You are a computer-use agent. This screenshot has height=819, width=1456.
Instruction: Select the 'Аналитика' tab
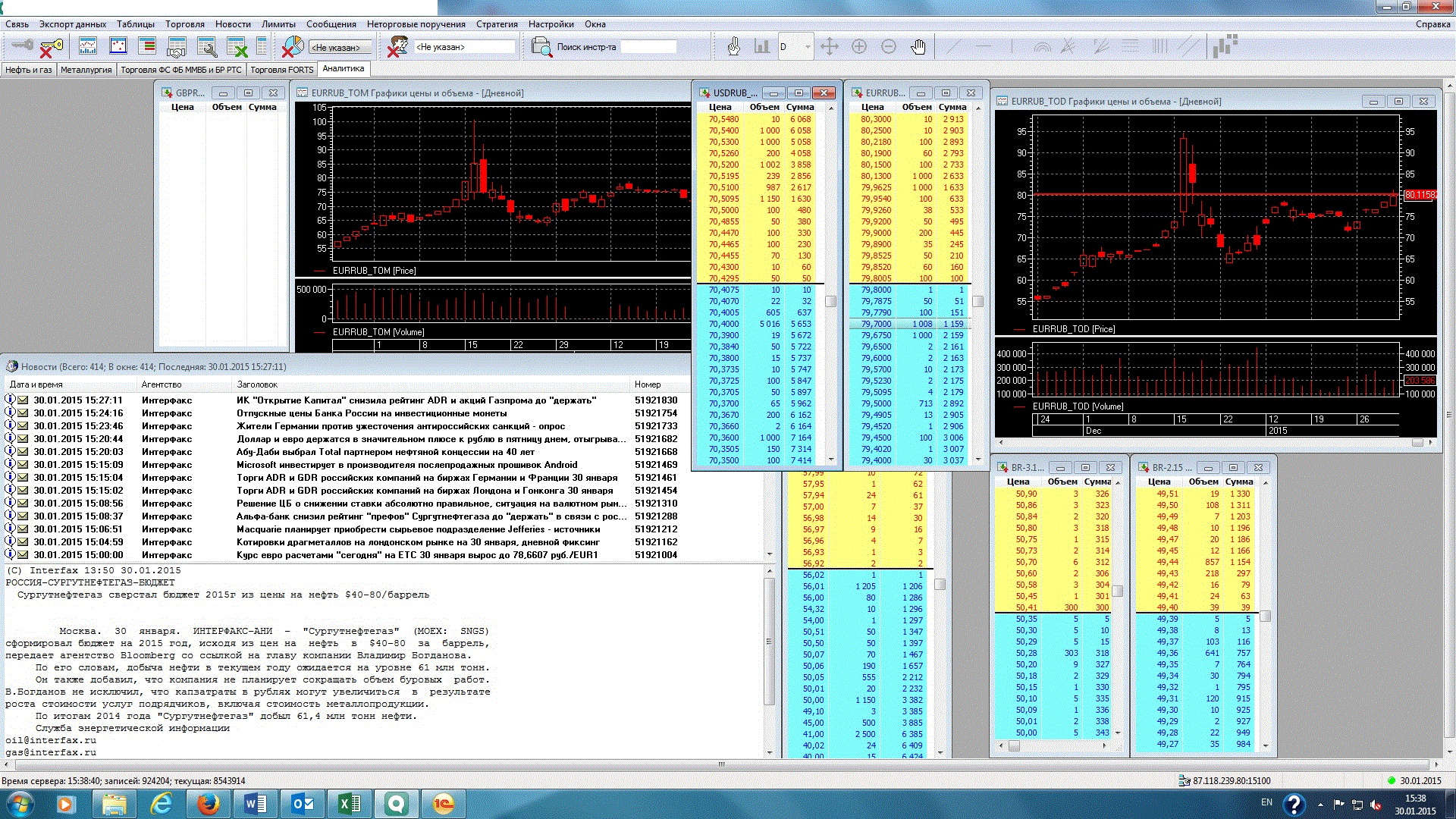tap(344, 69)
